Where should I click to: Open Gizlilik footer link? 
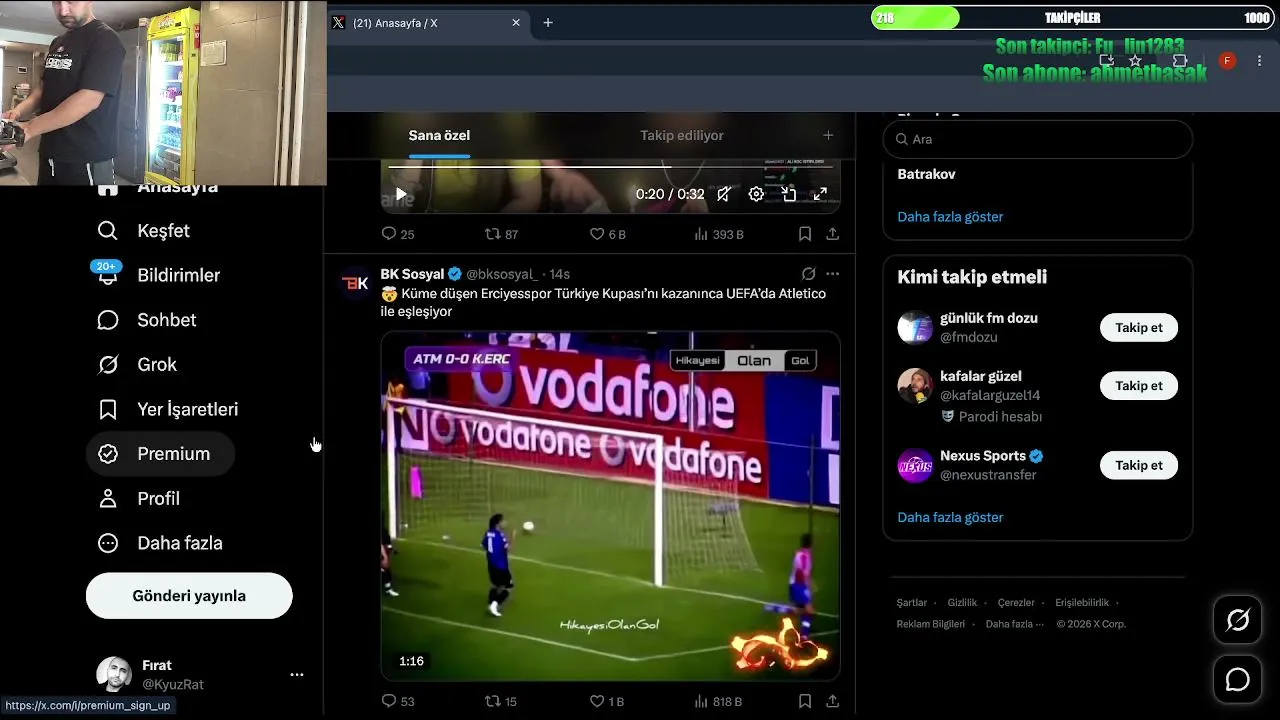tap(962, 603)
